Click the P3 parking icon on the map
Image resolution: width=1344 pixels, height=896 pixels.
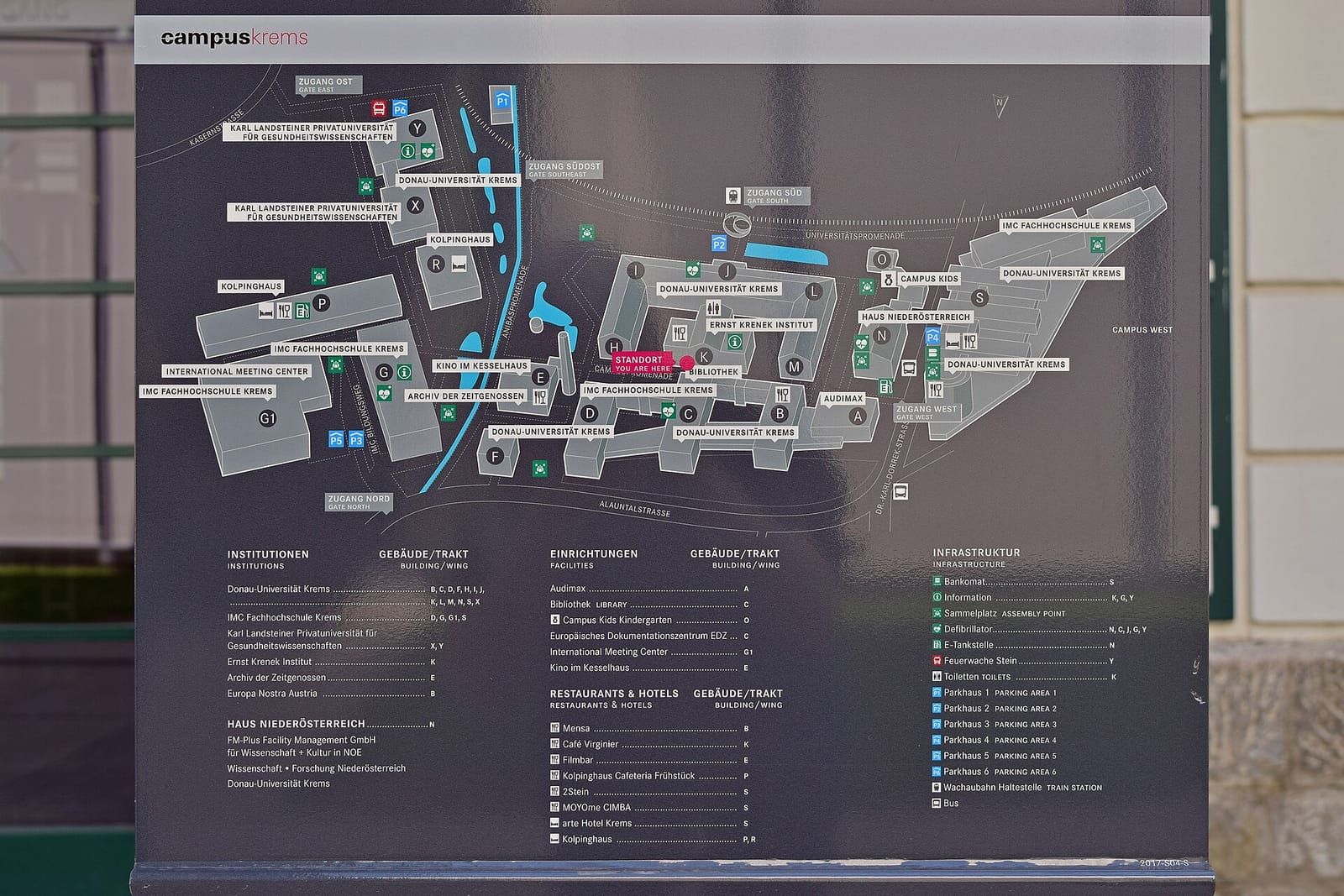point(356,440)
